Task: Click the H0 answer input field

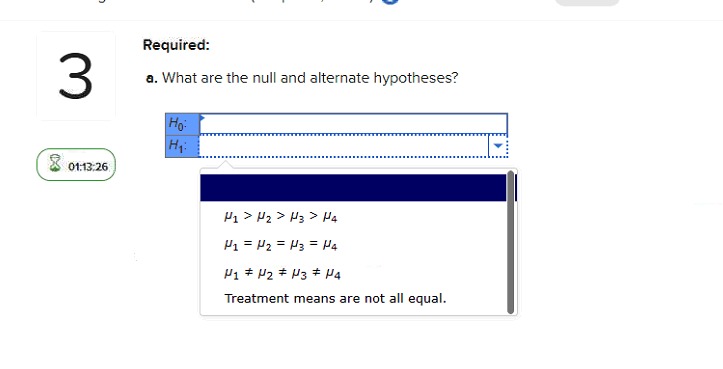Action: (353, 124)
